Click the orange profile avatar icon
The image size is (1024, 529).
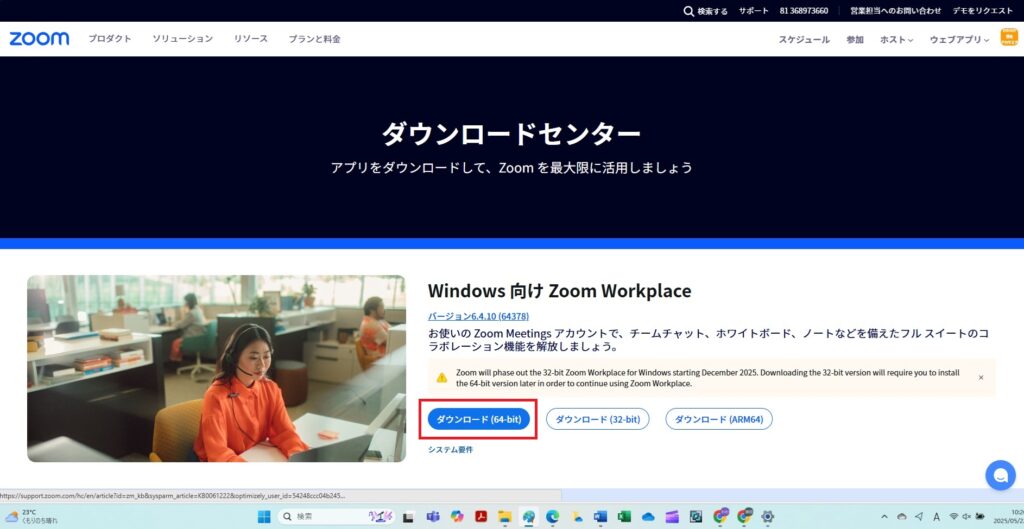coord(1009,37)
